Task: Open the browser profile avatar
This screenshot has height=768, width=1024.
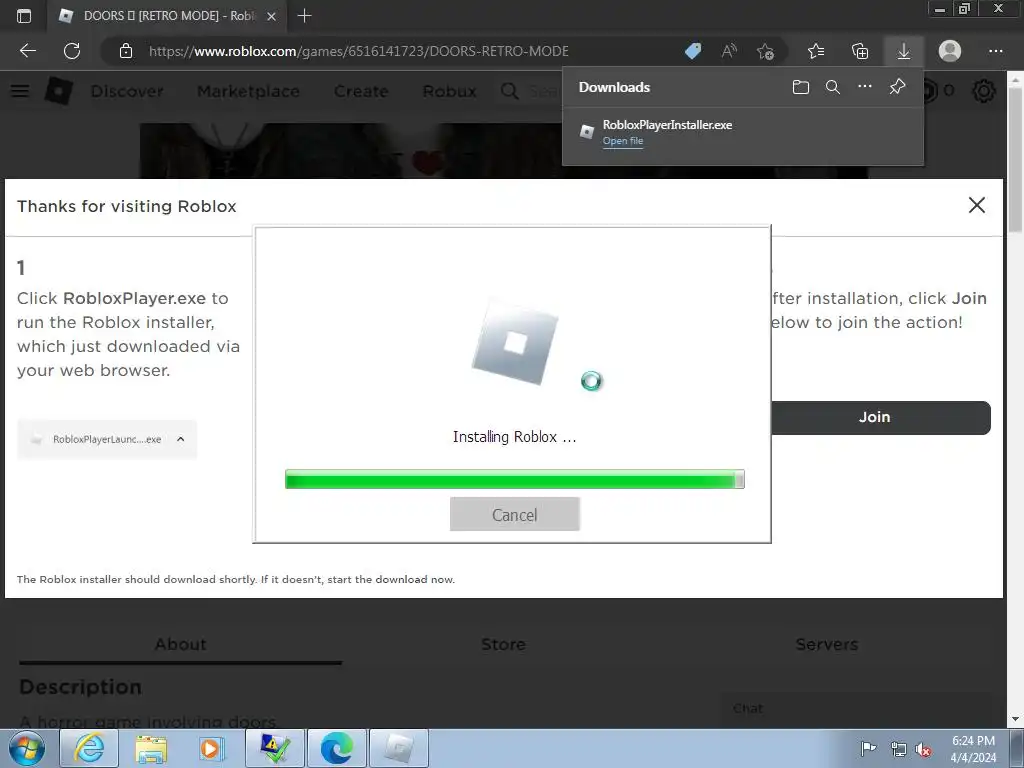Action: click(950, 51)
